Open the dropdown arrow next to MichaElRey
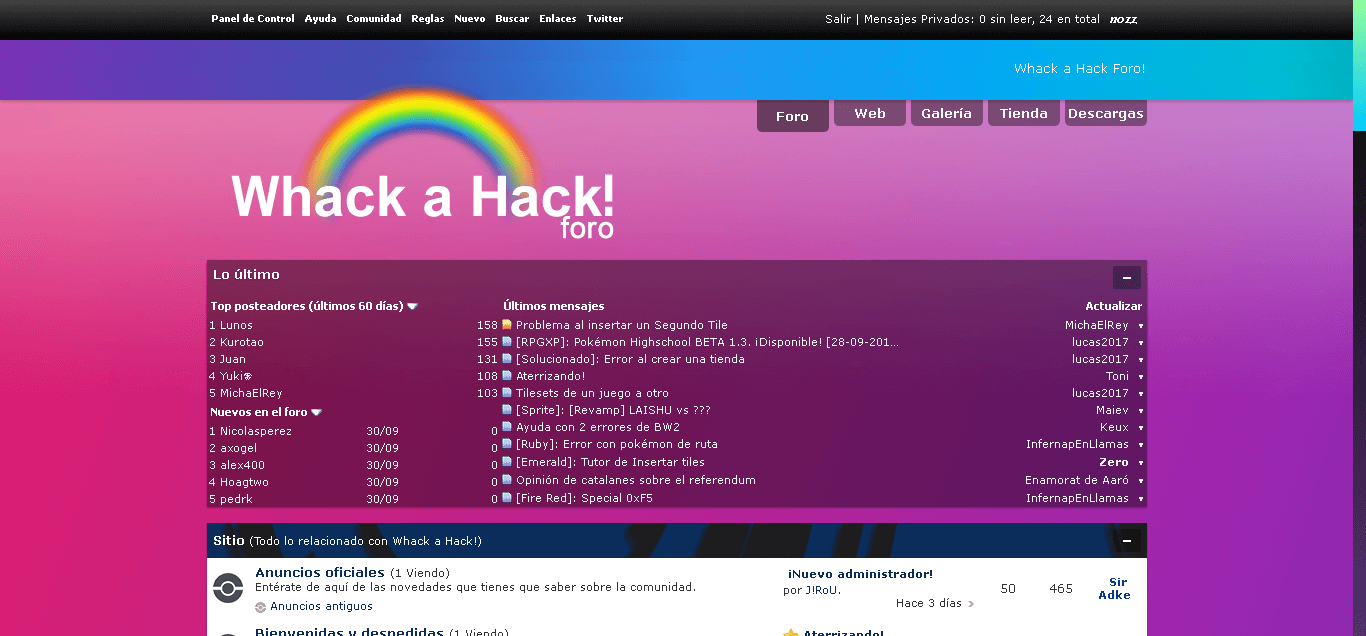The image size is (1366, 636). [1139, 325]
